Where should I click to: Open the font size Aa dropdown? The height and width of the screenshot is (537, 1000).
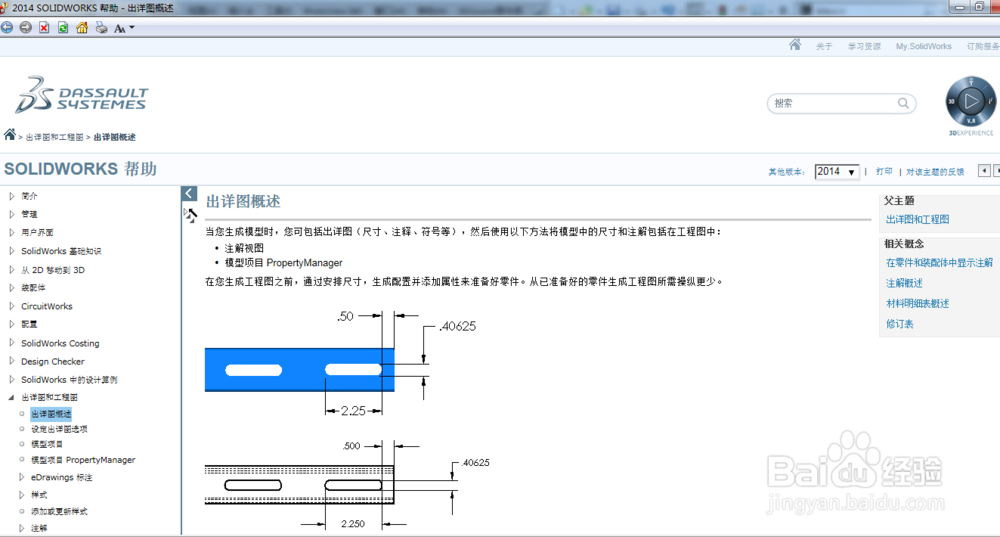[x=124, y=28]
